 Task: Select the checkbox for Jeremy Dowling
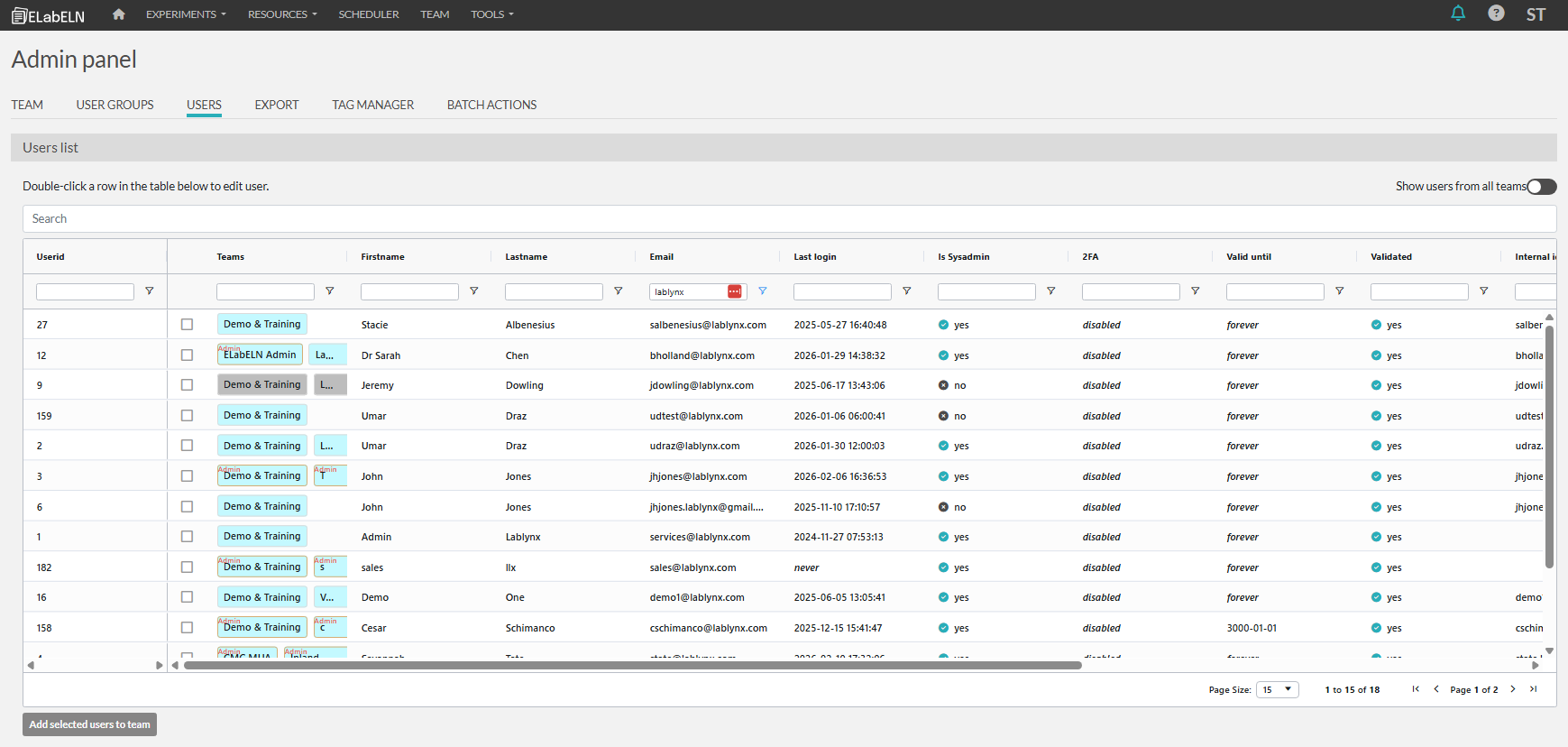[x=187, y=385]
